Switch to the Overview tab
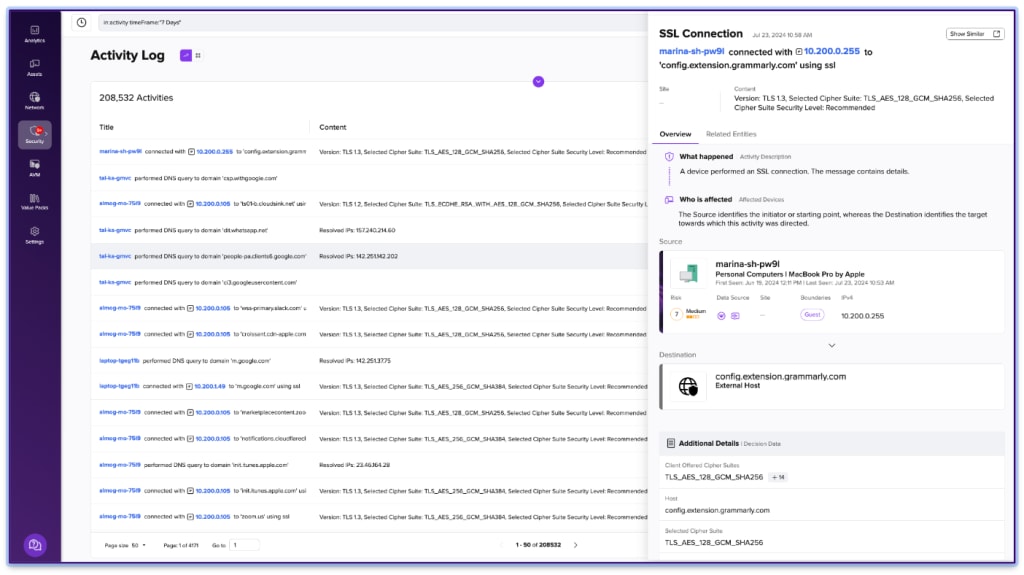1024x575 pixels. (675, 134)
